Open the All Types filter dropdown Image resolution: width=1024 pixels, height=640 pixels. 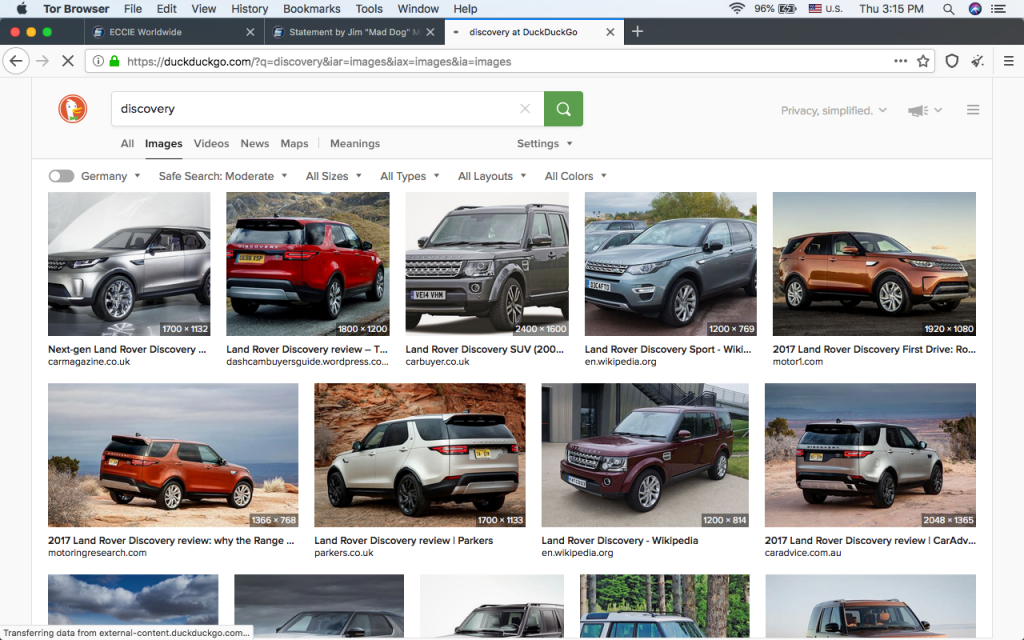pyautogui.click(x=409, y=176)
